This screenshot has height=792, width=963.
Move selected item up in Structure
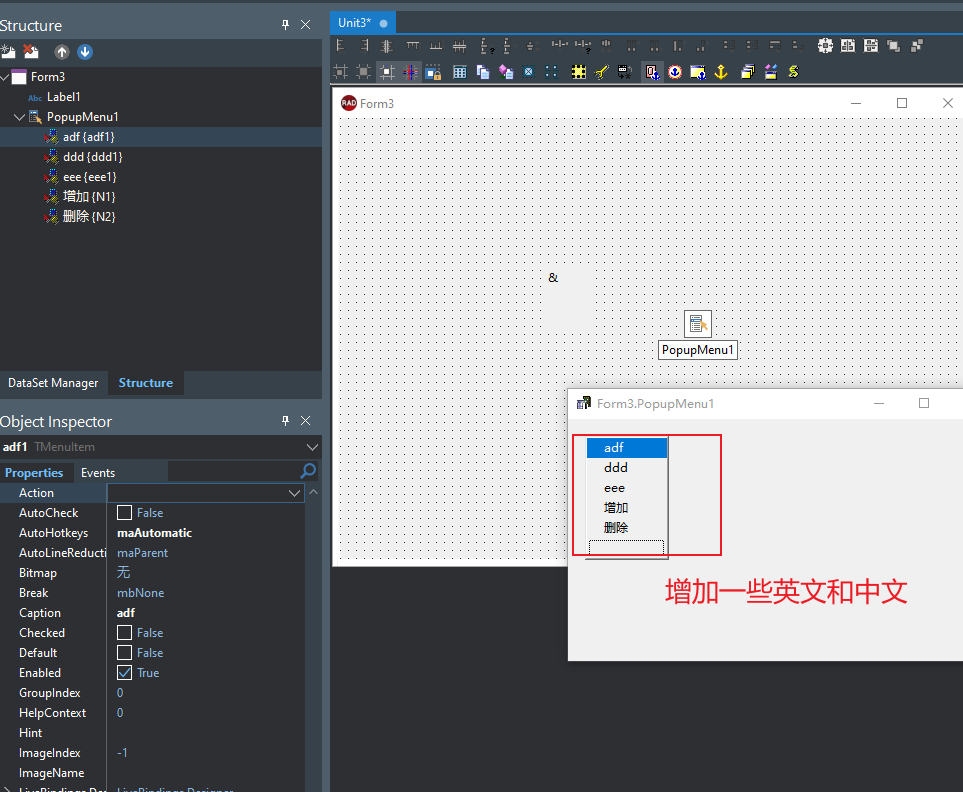click(x=61, y=52)
